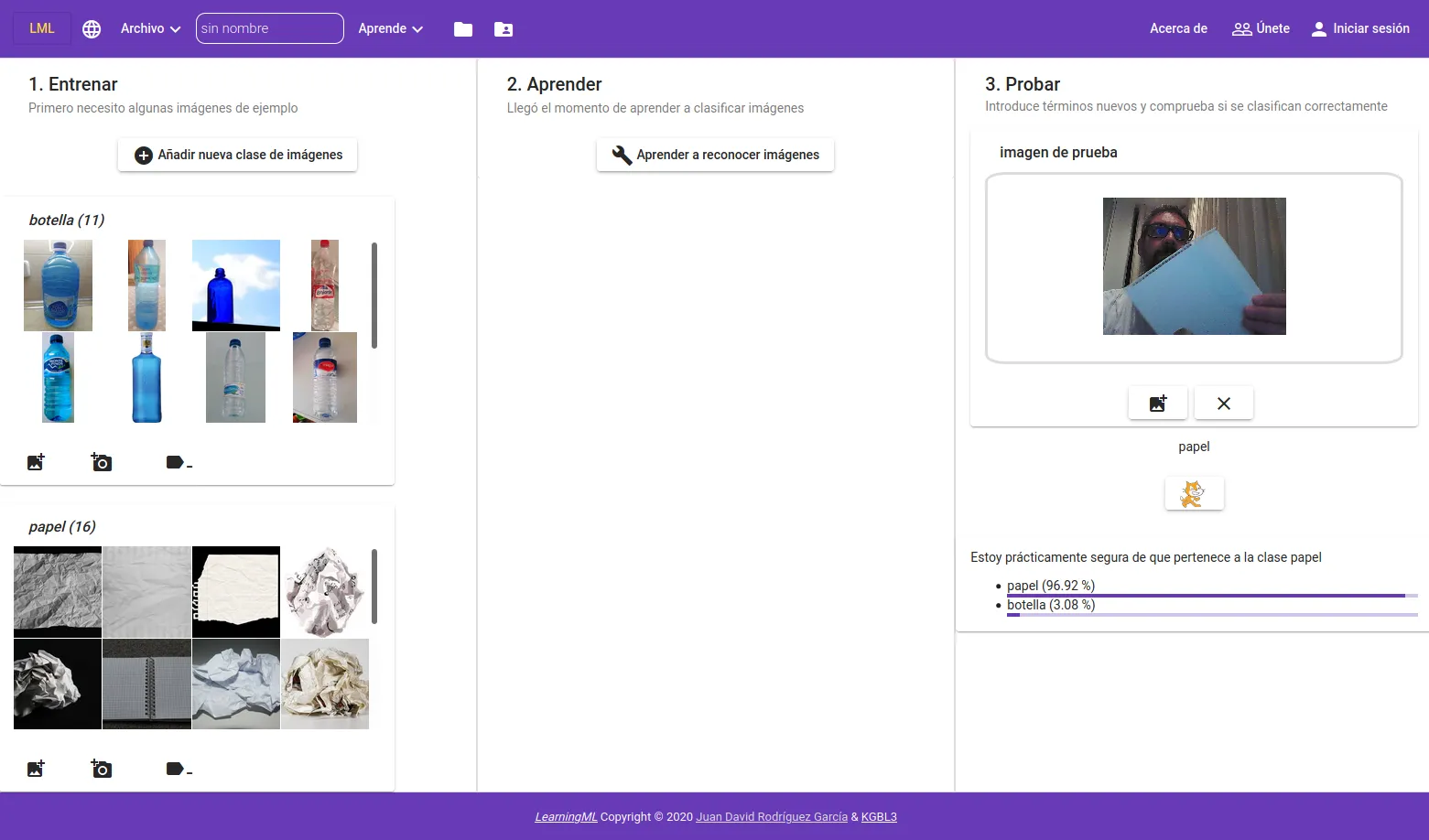Click Añadir nueva clase de imágenes
Image resolution: width=1429 pixels, height=840 pixels.
[237, 155]
